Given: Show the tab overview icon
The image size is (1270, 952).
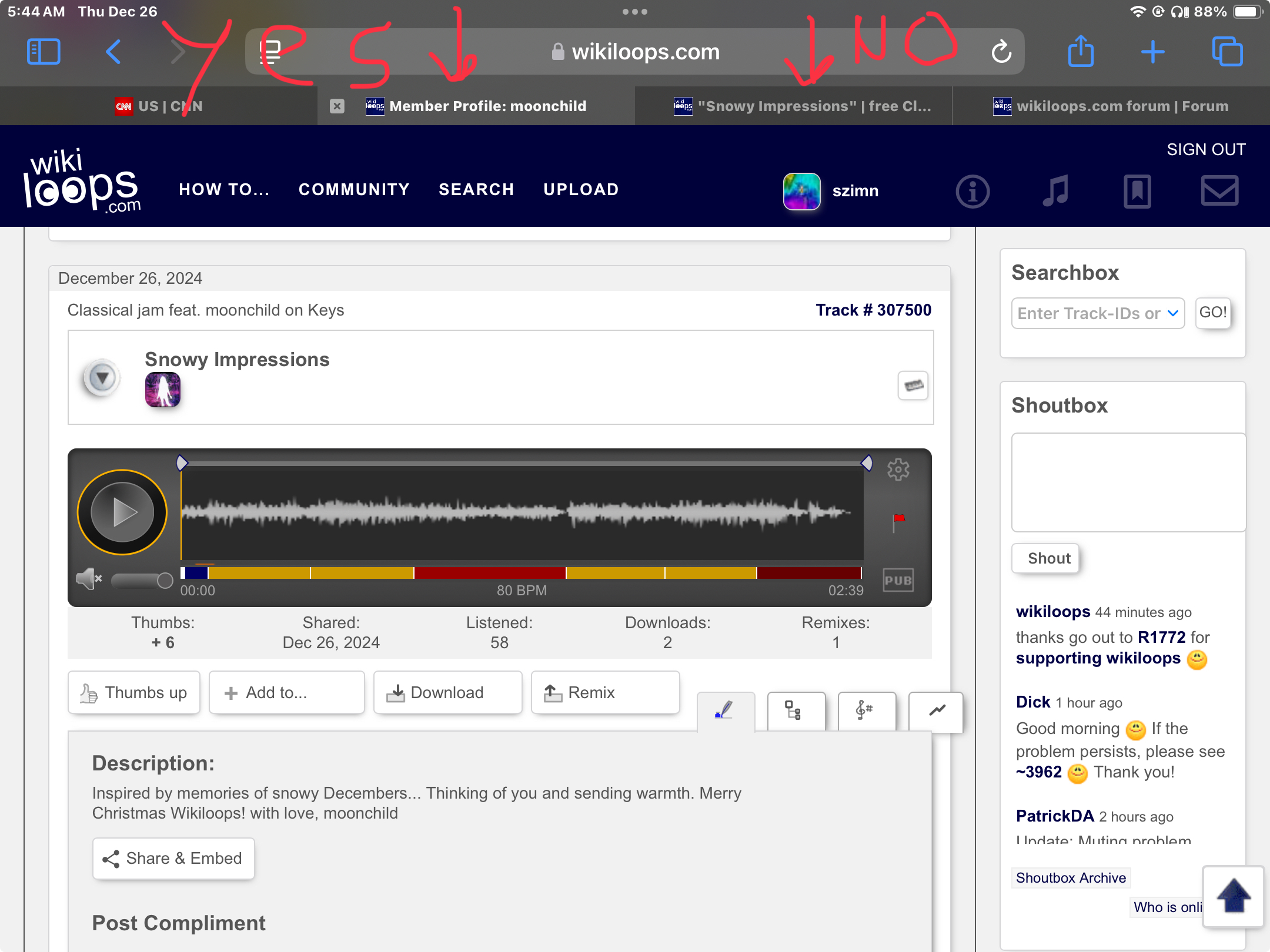Looking at the screenshot, I should pos(1228,52).
